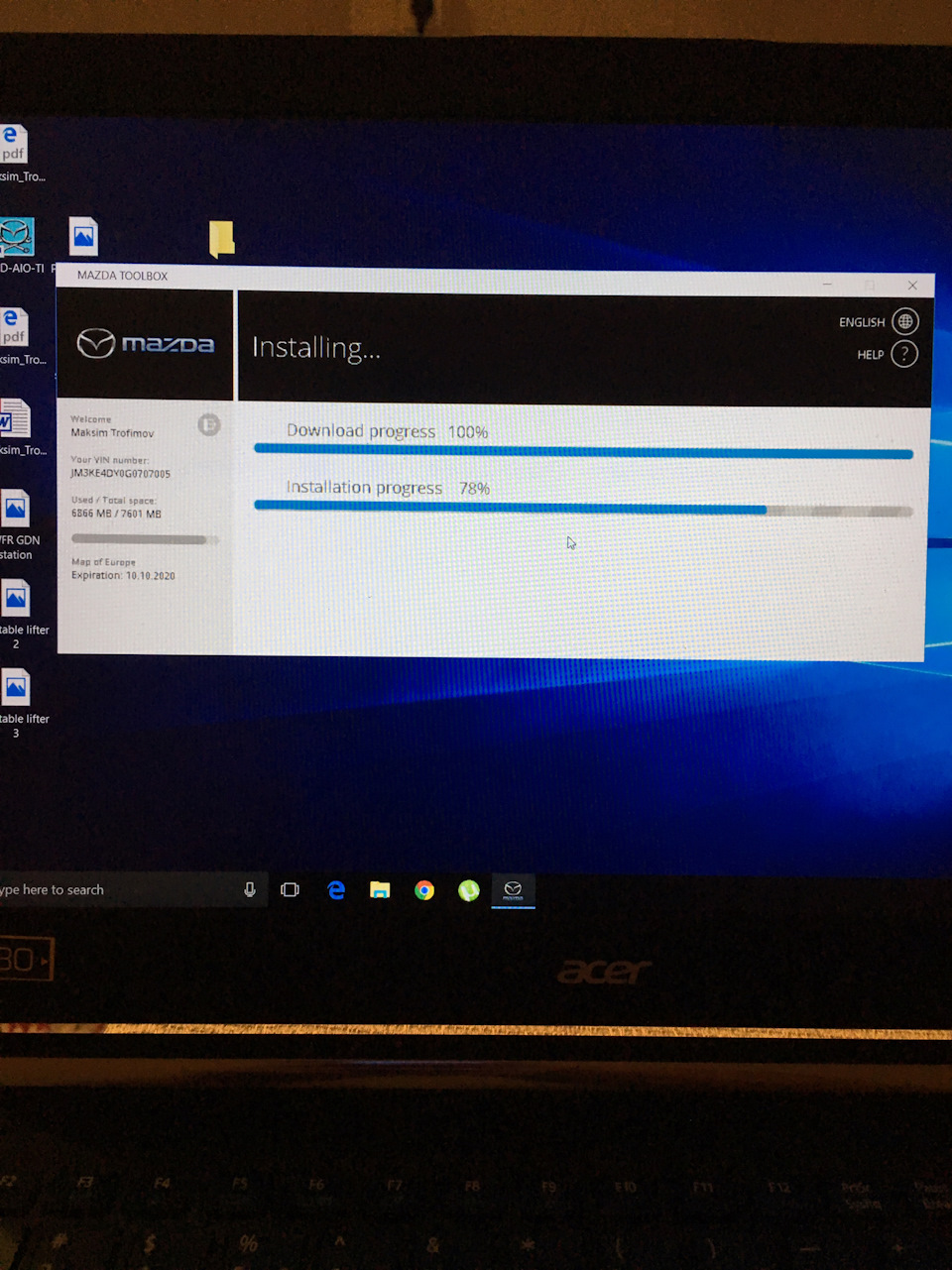
Task: Click the 'Expiration: 10.10.2020' text
Action: click(x=123, y=576)
